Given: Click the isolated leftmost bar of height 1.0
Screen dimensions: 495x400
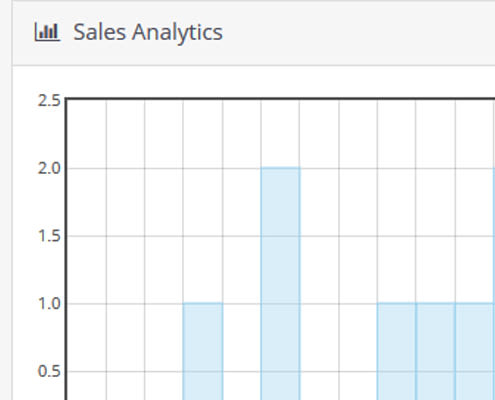Looking at the screenshot, I should click(203, 351).
